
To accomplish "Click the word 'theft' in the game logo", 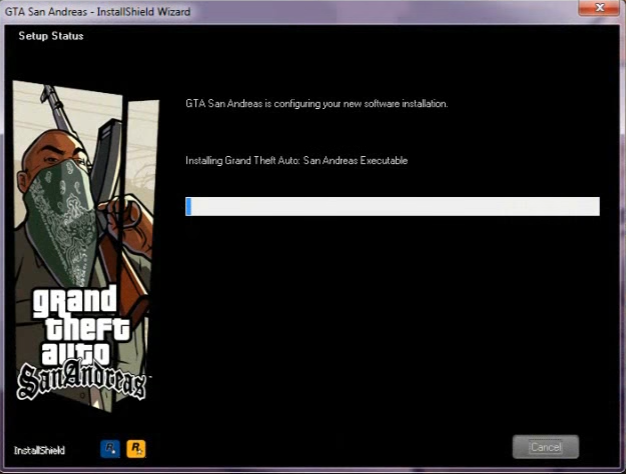I will pos(87,327).
